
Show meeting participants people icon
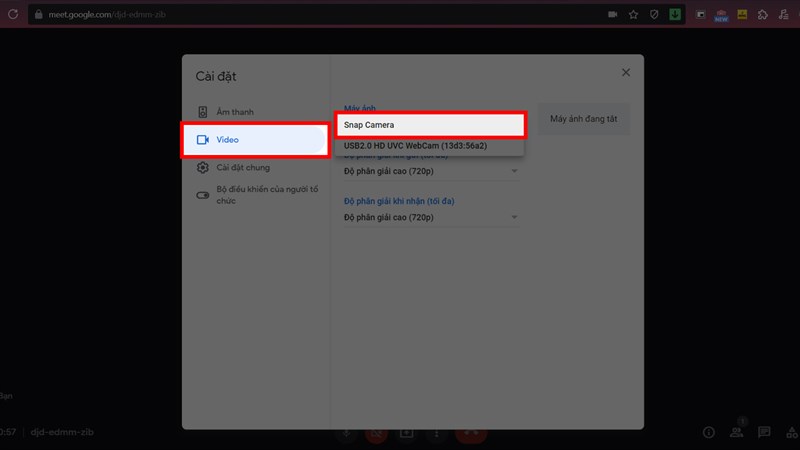pyautogui.click(x=736, y=432)
